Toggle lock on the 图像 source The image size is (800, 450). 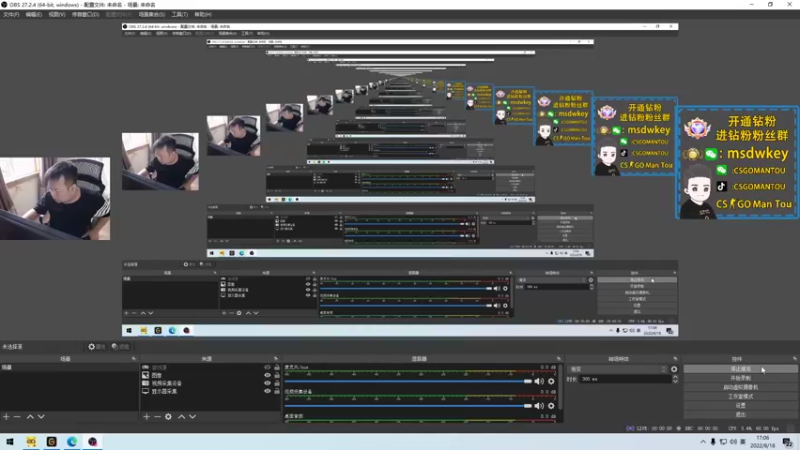click(x=277, y=375)
